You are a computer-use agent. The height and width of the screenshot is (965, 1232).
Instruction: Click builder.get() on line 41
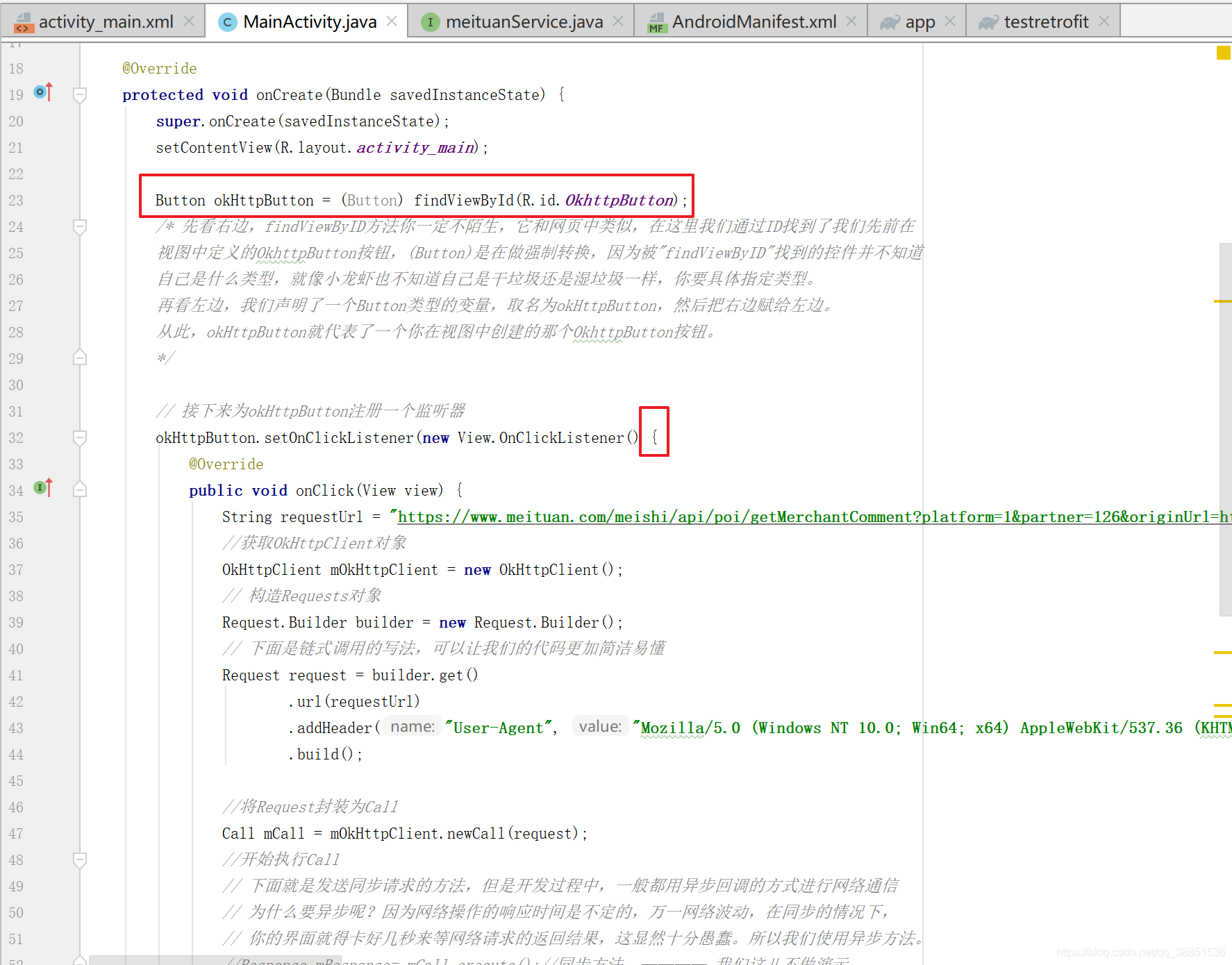pyautogui.click(x=425, y=675)
